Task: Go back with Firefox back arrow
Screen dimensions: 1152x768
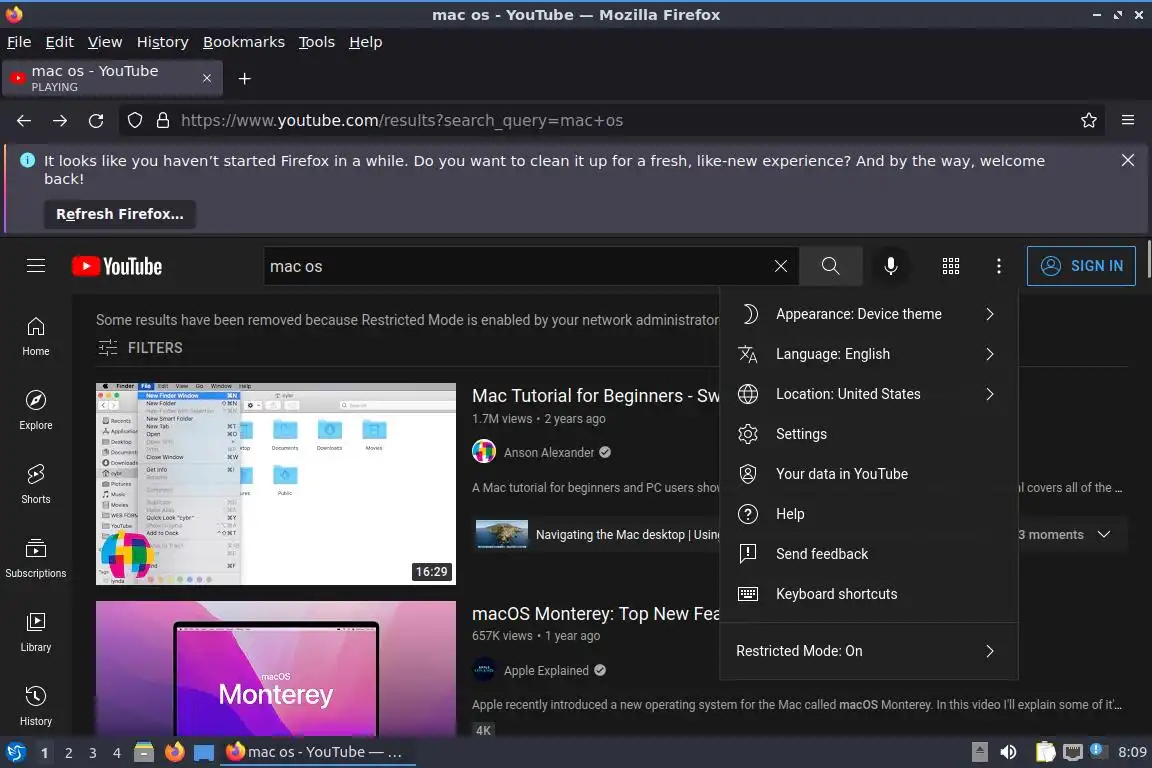Action: point(24,121)
